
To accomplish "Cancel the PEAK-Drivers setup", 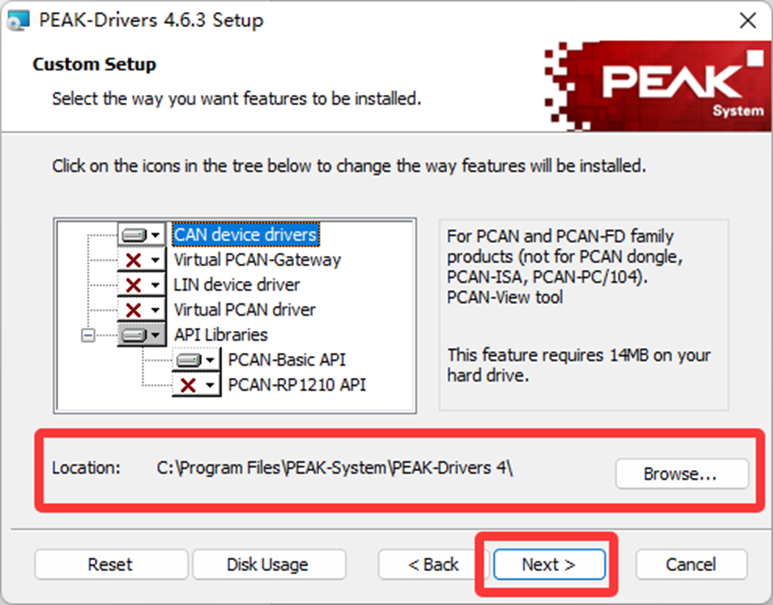I will pos(691,564).
